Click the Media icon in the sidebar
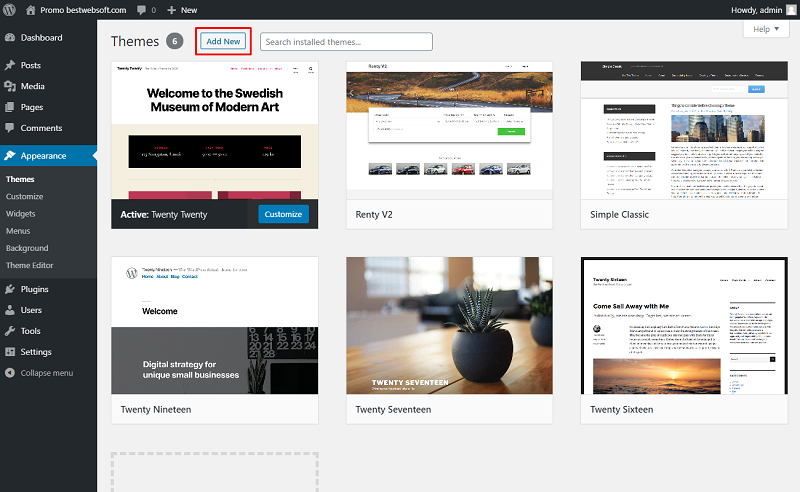This screenshot has width=800, height=492. click(10, 86)
